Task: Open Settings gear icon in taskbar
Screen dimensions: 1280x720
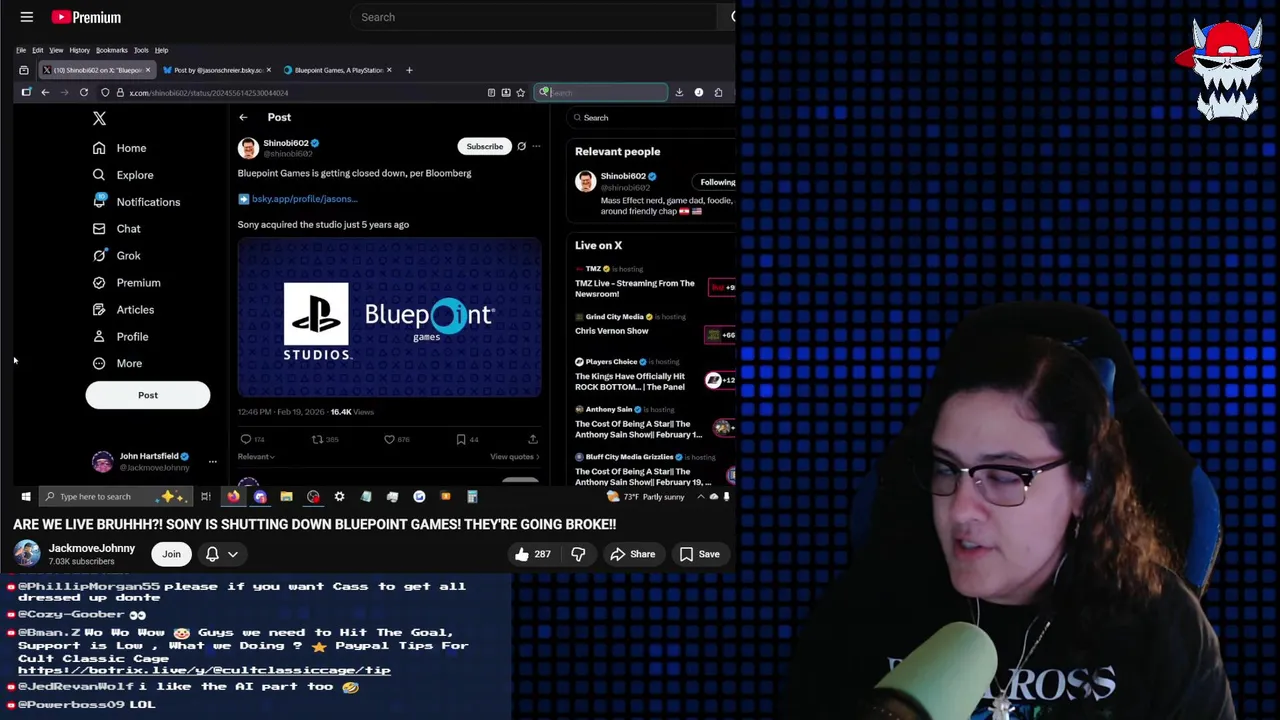Action: point(339,496)
